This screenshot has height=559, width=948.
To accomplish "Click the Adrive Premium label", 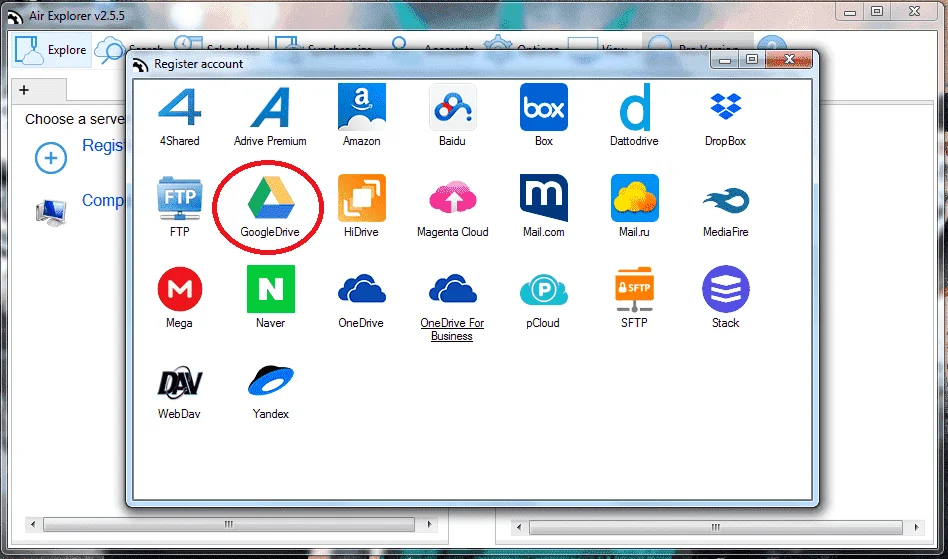I will [x=270, y=141].
